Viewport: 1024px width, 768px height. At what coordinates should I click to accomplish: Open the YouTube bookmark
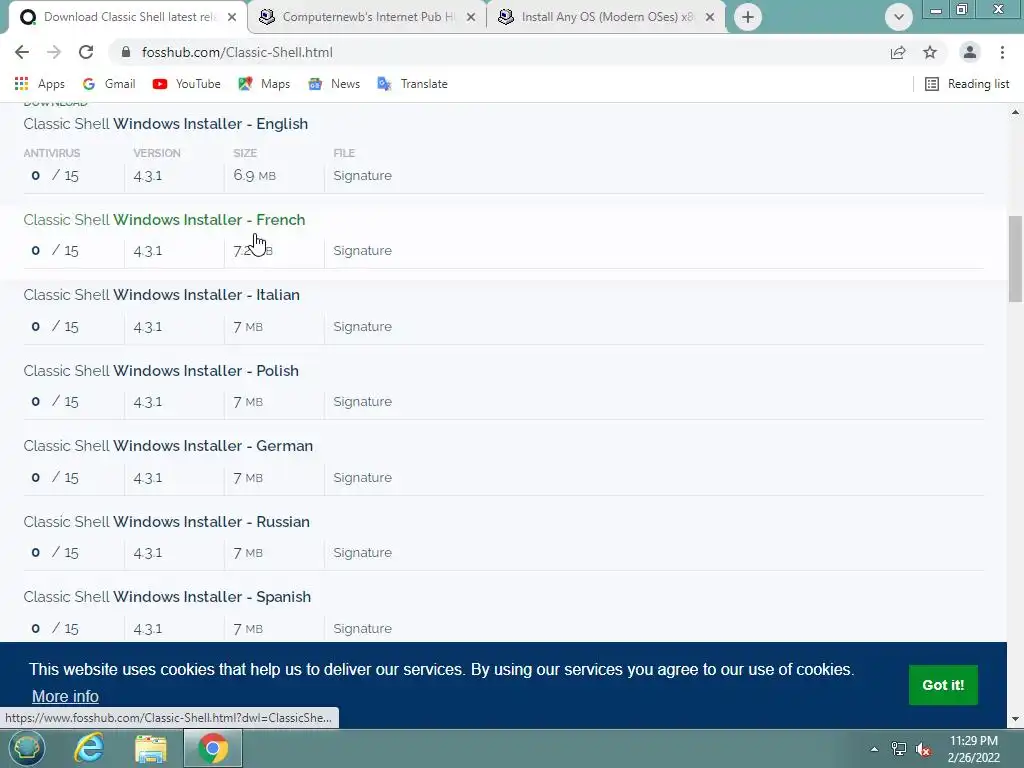tap(187, 84)
